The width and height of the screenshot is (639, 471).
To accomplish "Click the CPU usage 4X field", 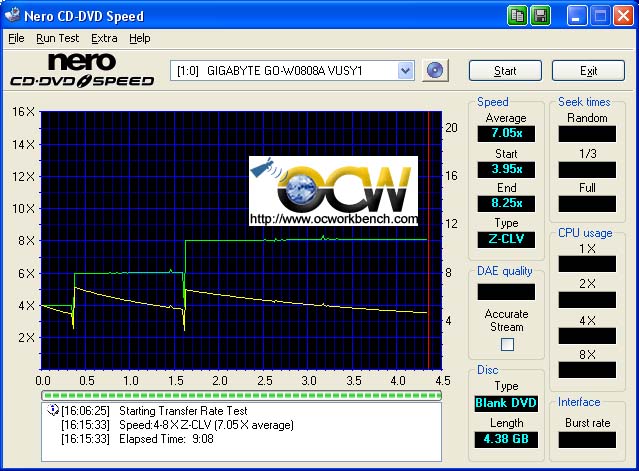I will (x=587, y=336).
